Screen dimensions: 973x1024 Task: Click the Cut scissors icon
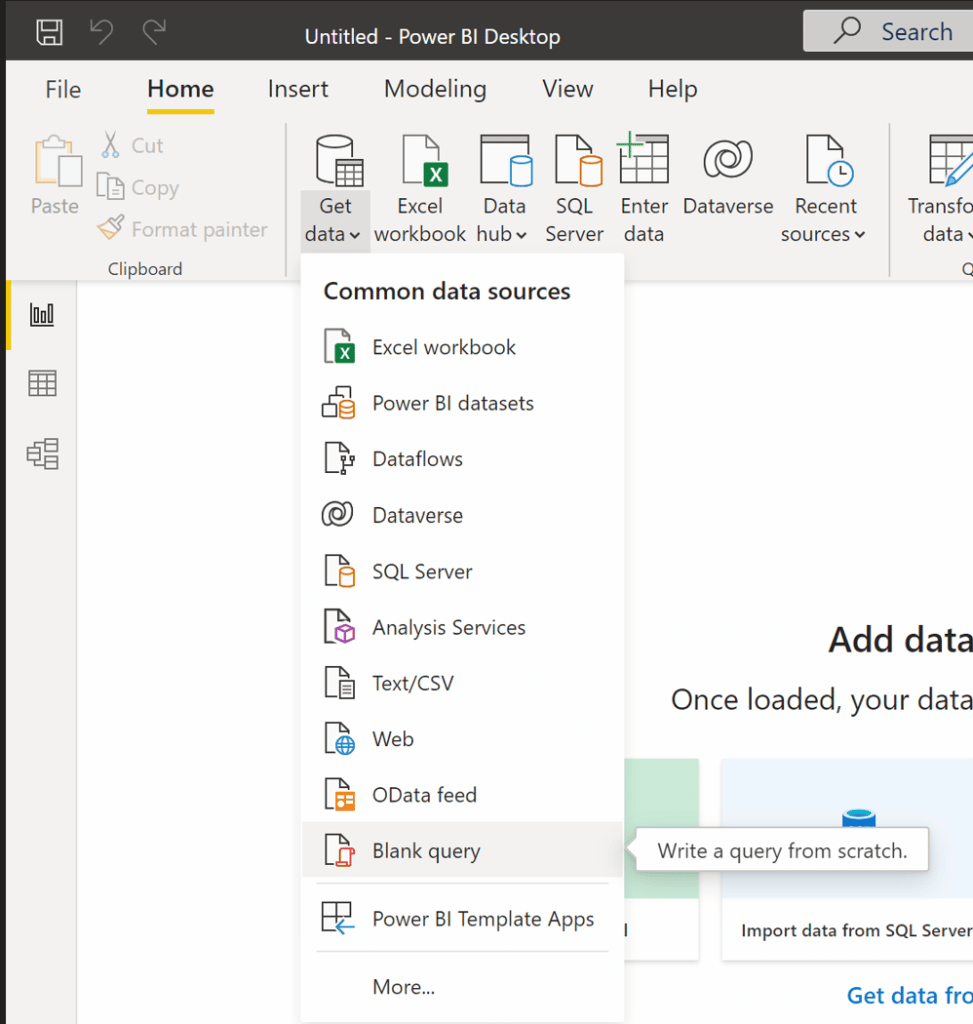tap(110, 144)
